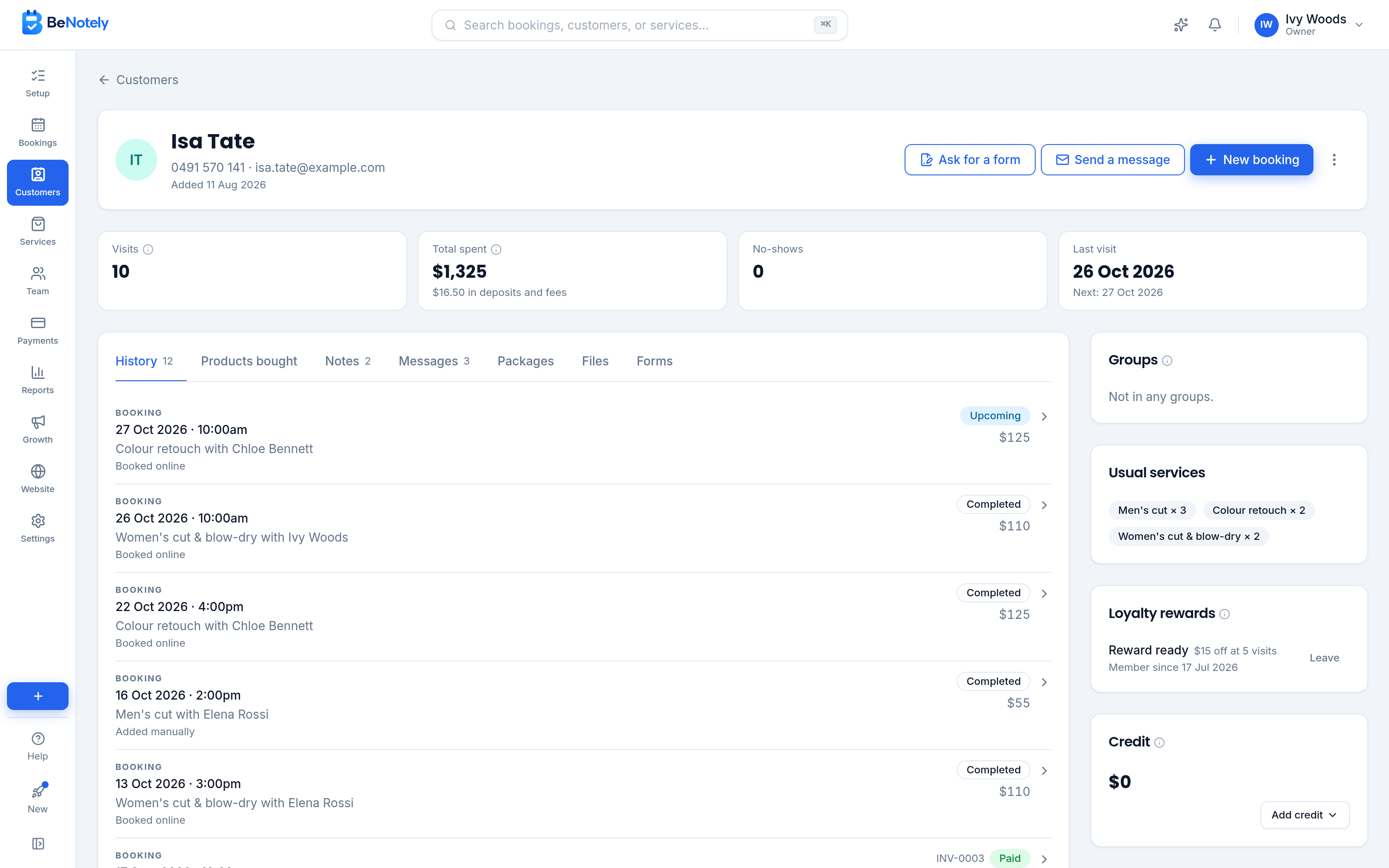Click the blue plus quick-add button
Screen dimensions: 1389x868
pos(38,696)
